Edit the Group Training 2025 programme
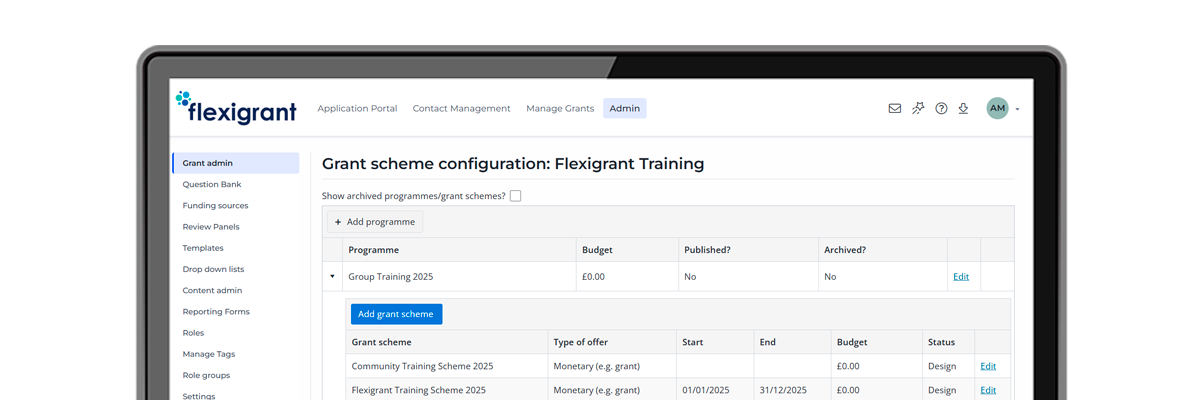 click(961, 277)
